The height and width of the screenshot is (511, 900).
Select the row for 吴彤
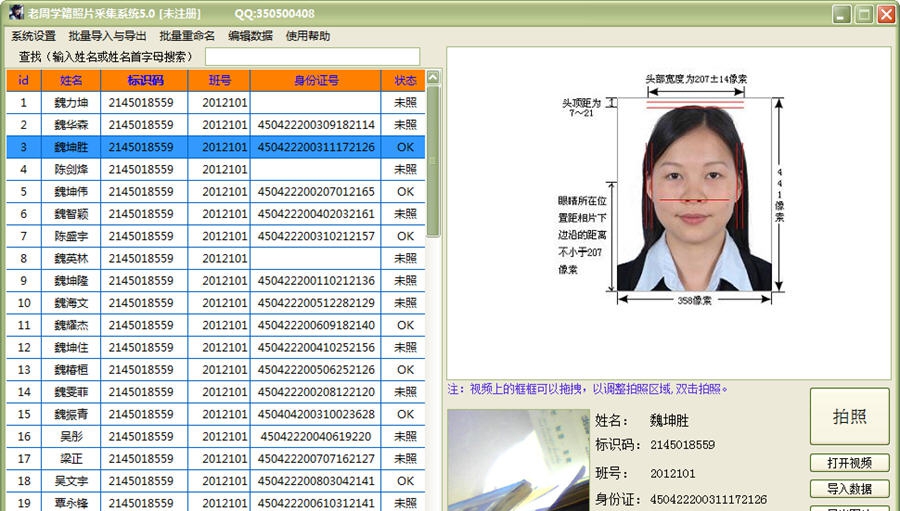(x=216, y=436)
